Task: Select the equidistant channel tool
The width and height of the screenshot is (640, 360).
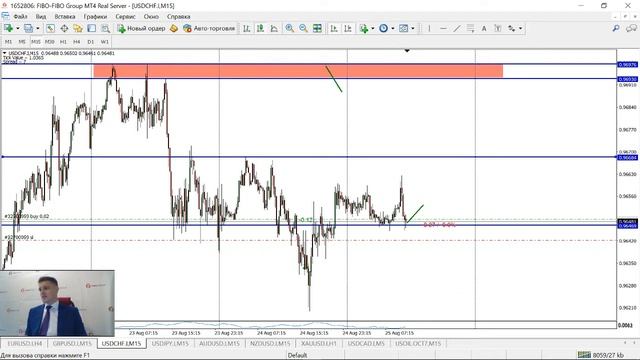Action: pyautogui.click(x=471, y=28)
